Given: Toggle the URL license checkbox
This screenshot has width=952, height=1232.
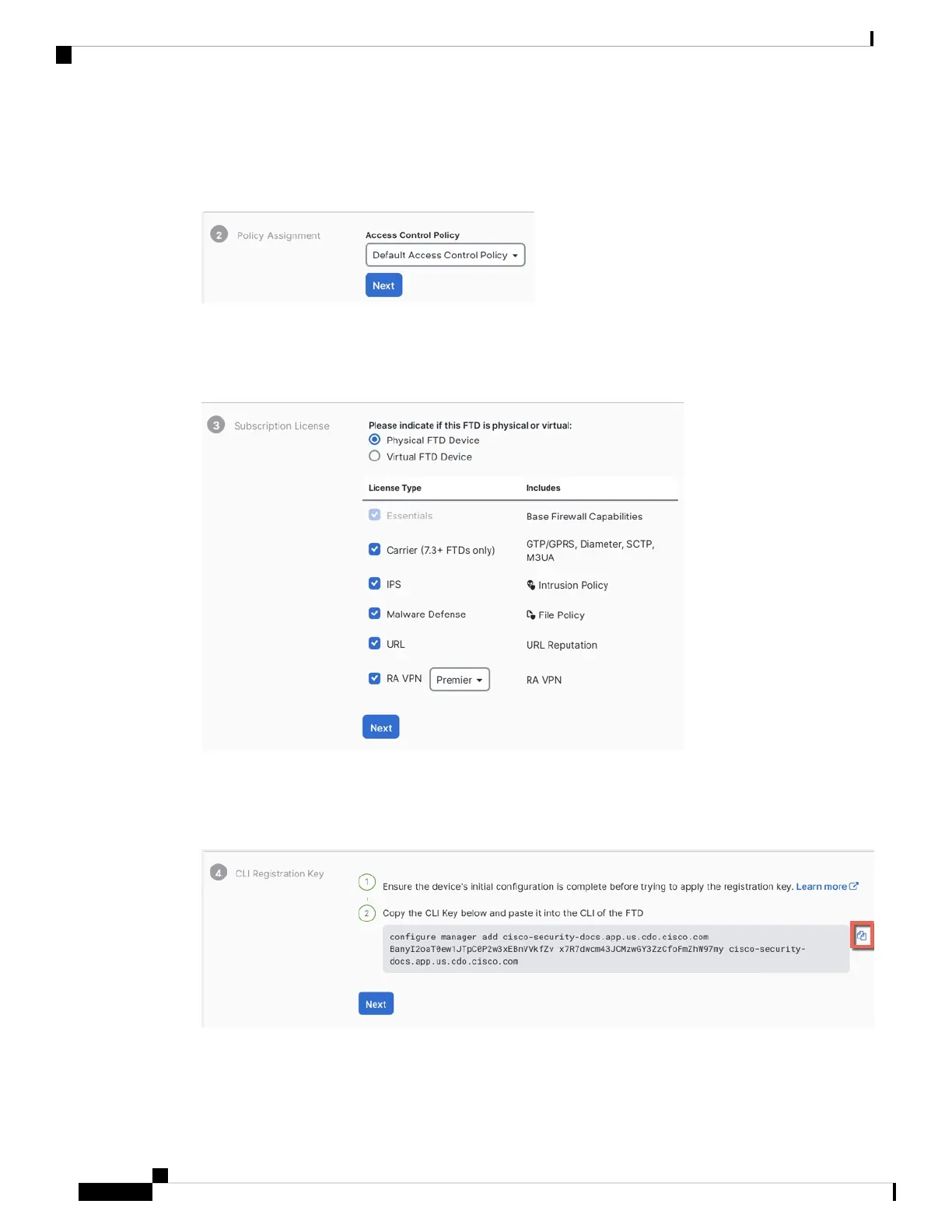Looking at the screenshot, I should pos(375,643).
